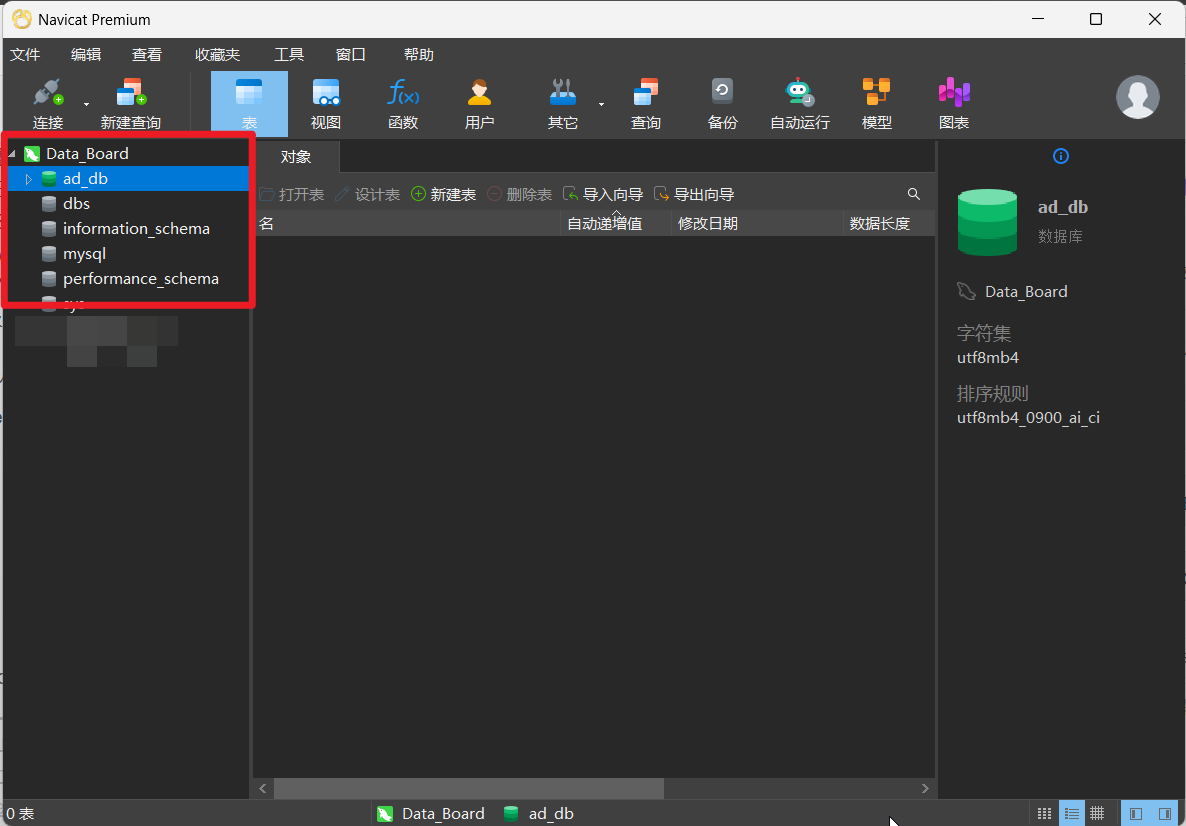Open the 文件 menu

click(25, 54)
